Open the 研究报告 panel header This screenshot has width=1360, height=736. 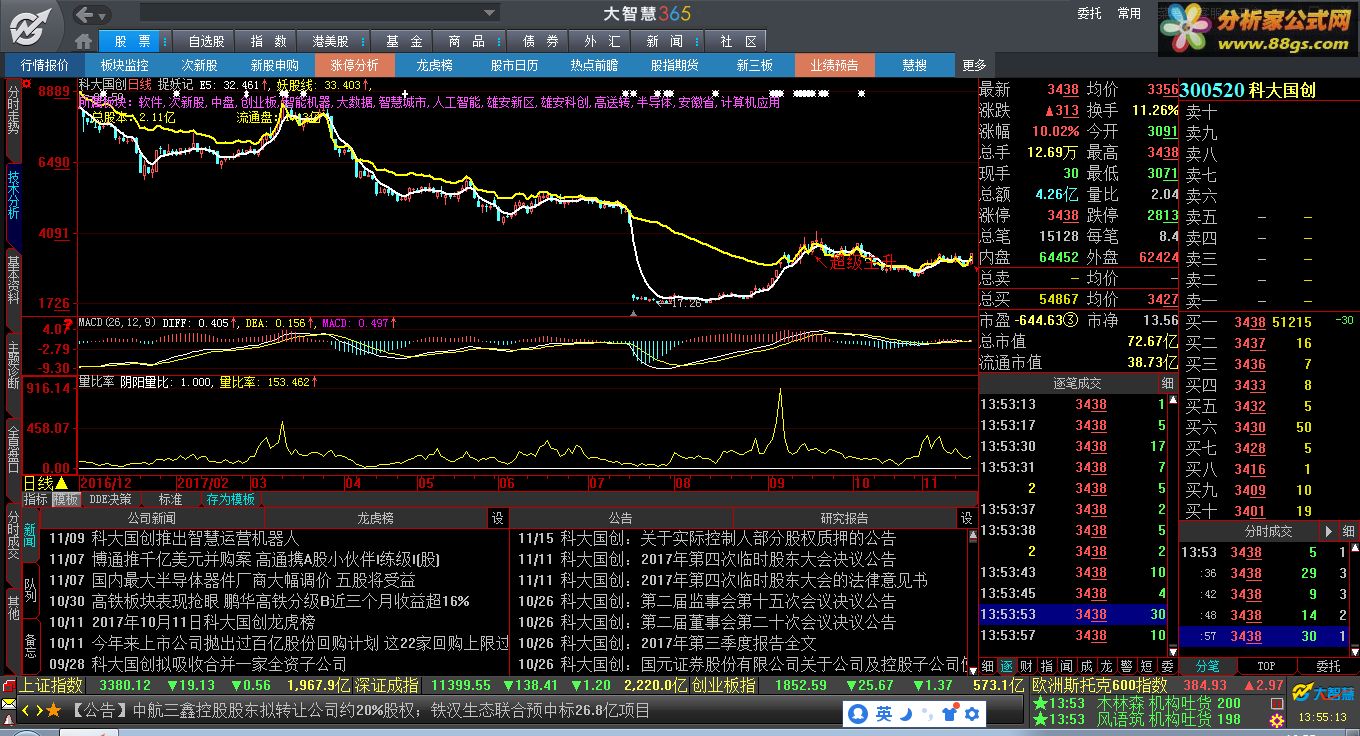[x=844, y=518]
